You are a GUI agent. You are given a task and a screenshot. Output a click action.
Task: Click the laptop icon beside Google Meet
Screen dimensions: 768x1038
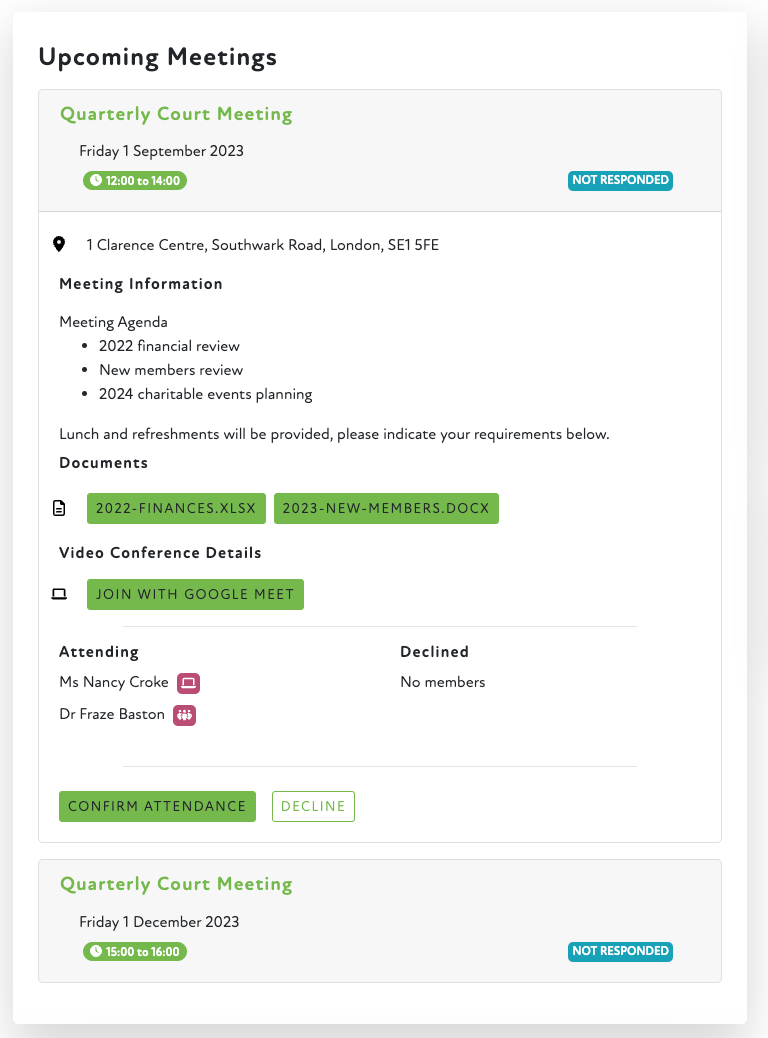pyautogui.click(x=59, y=594)
